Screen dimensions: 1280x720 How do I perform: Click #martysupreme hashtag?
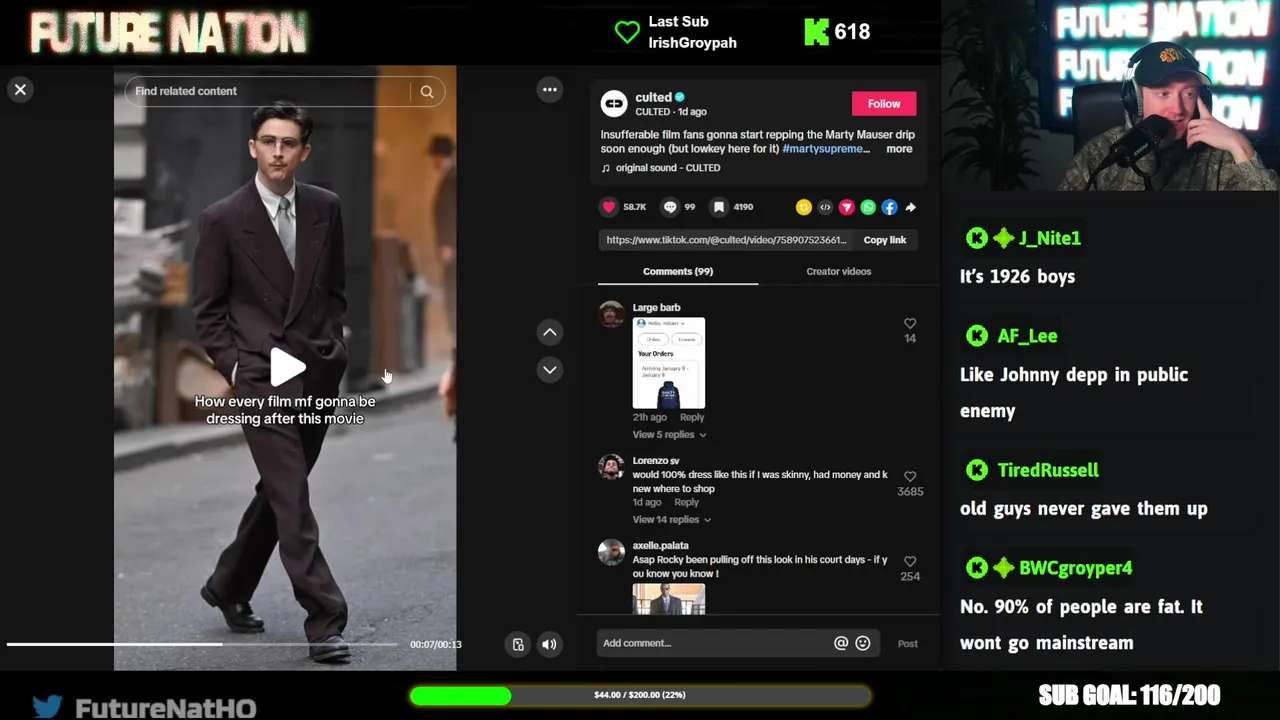click(826, 149)
